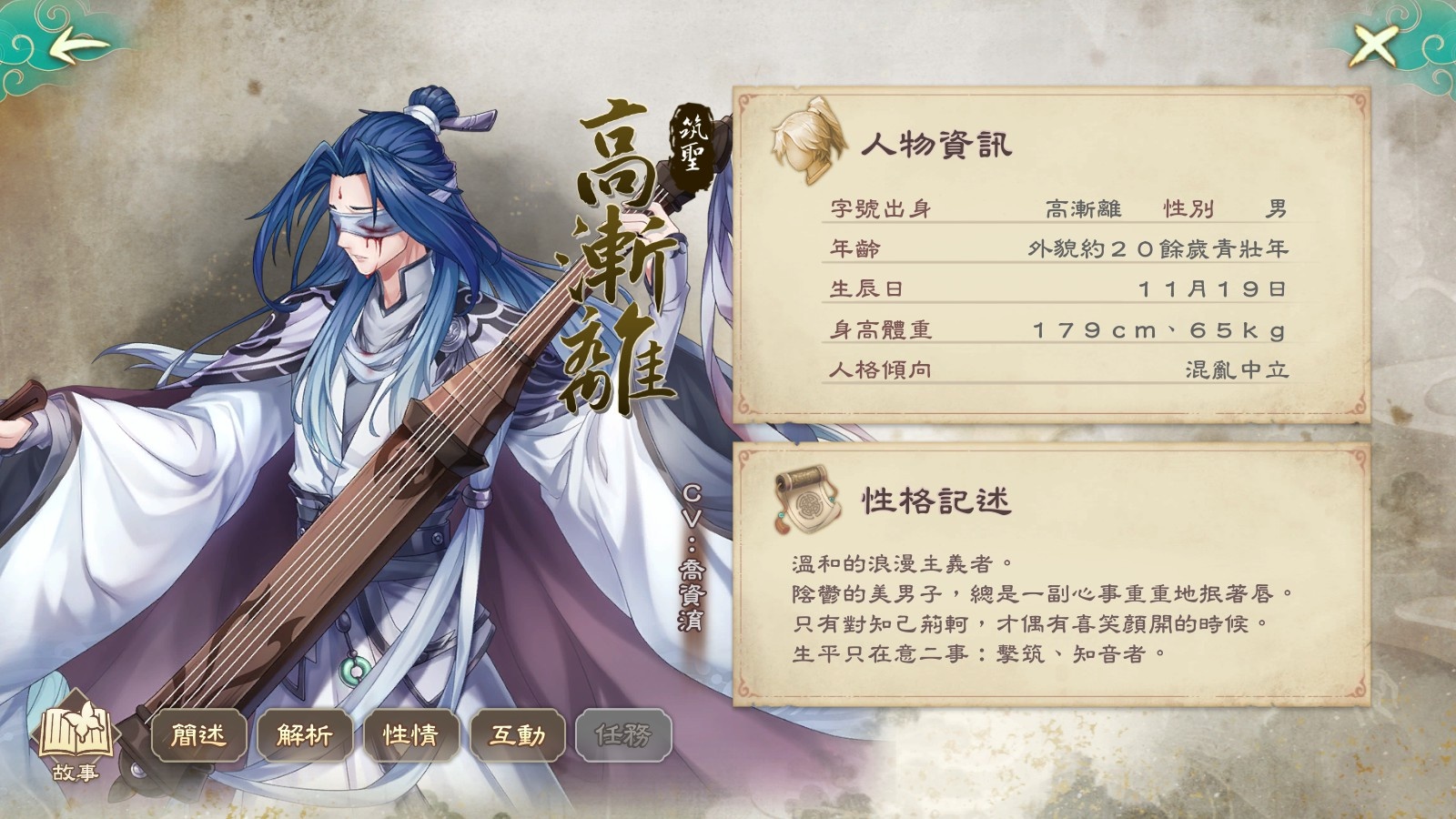Click the 生辰日 birthday row
This screenshot has height=819, width=1456.
pyautogui.click(x=1058, y=288)
